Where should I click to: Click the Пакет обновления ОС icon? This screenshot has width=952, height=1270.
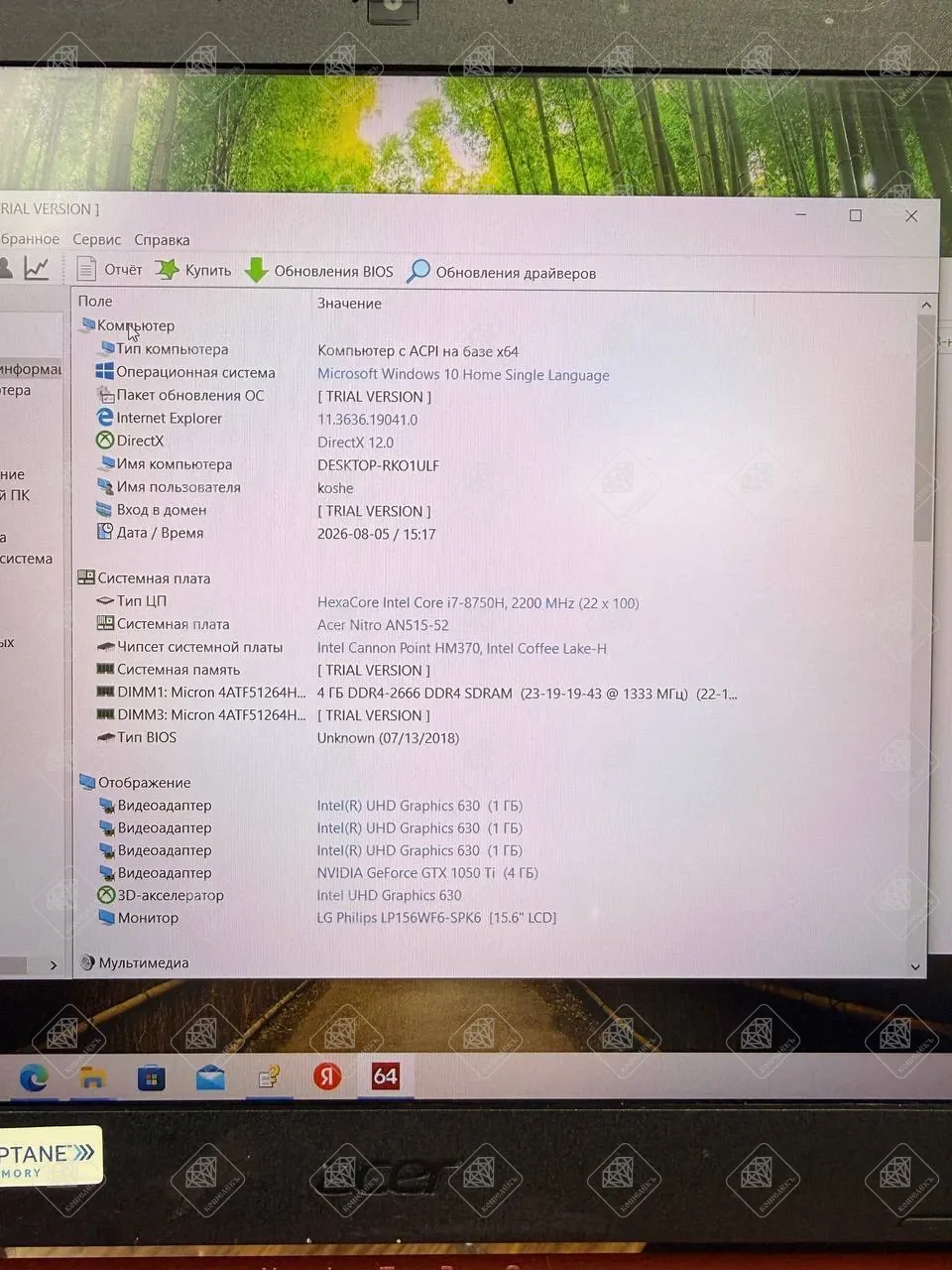(105, 395)
